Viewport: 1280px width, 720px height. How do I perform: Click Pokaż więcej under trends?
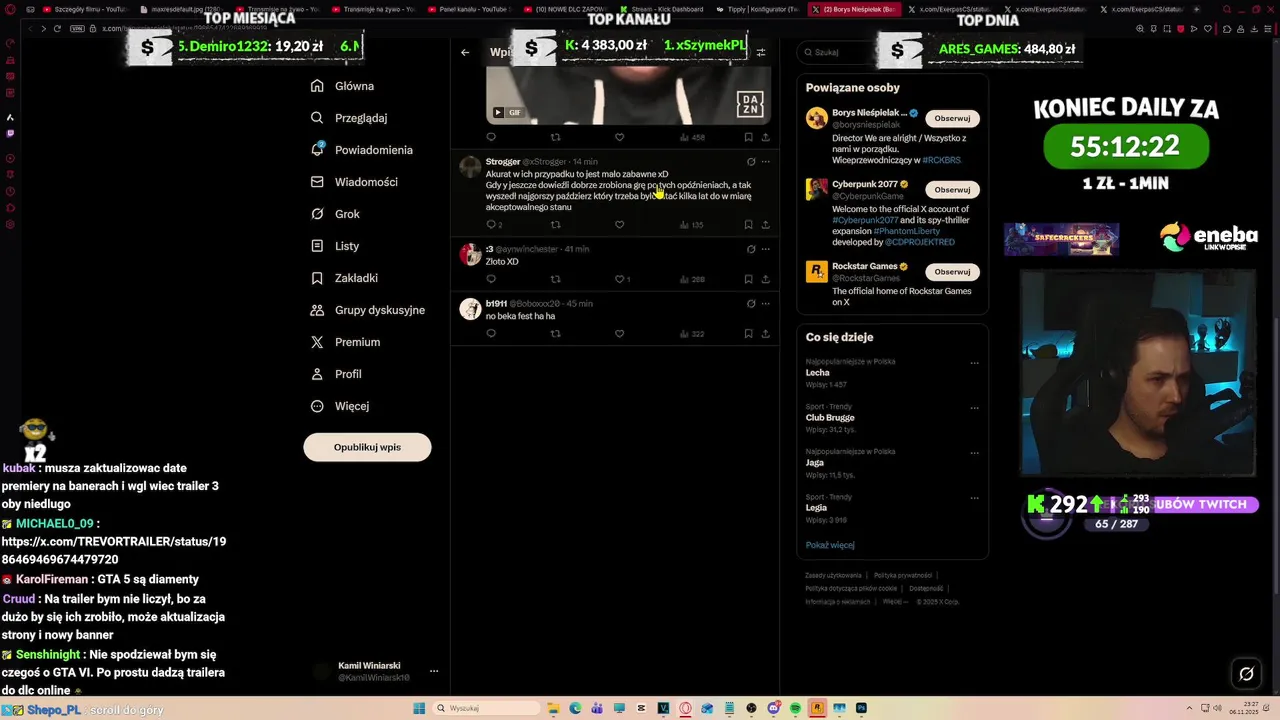pos(830,545)
